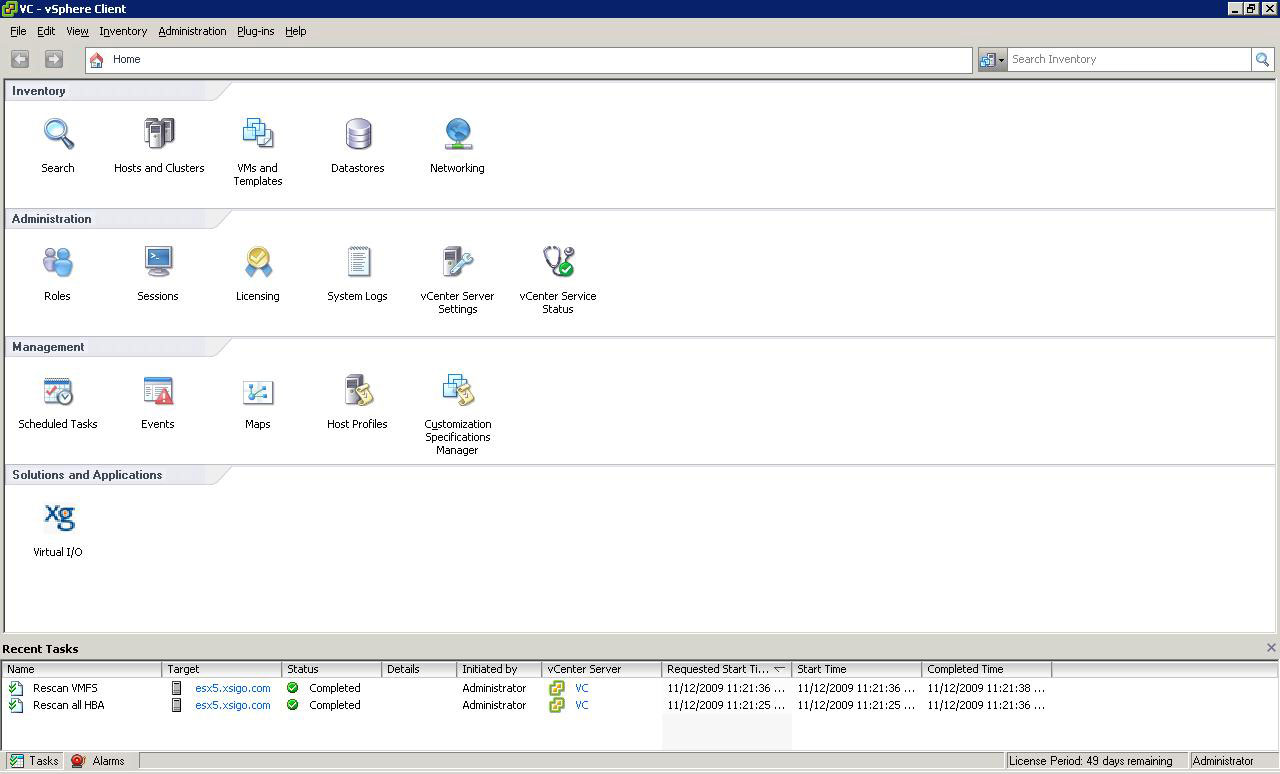Click the search magnifier button
Viewport: 1280px width, 774px height.
click(1263, 60)
